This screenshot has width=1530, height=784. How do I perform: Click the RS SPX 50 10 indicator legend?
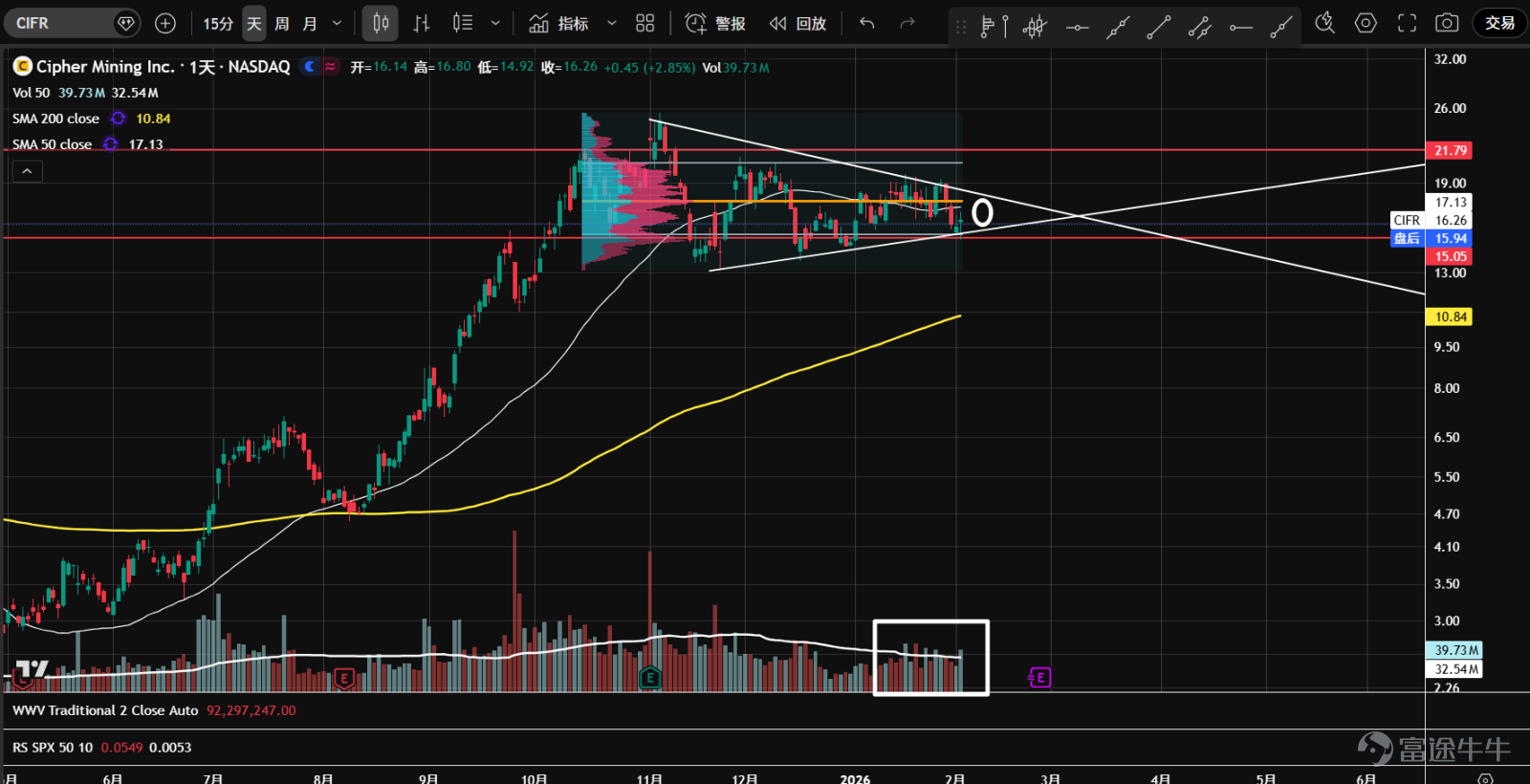[x=53, y=748]
